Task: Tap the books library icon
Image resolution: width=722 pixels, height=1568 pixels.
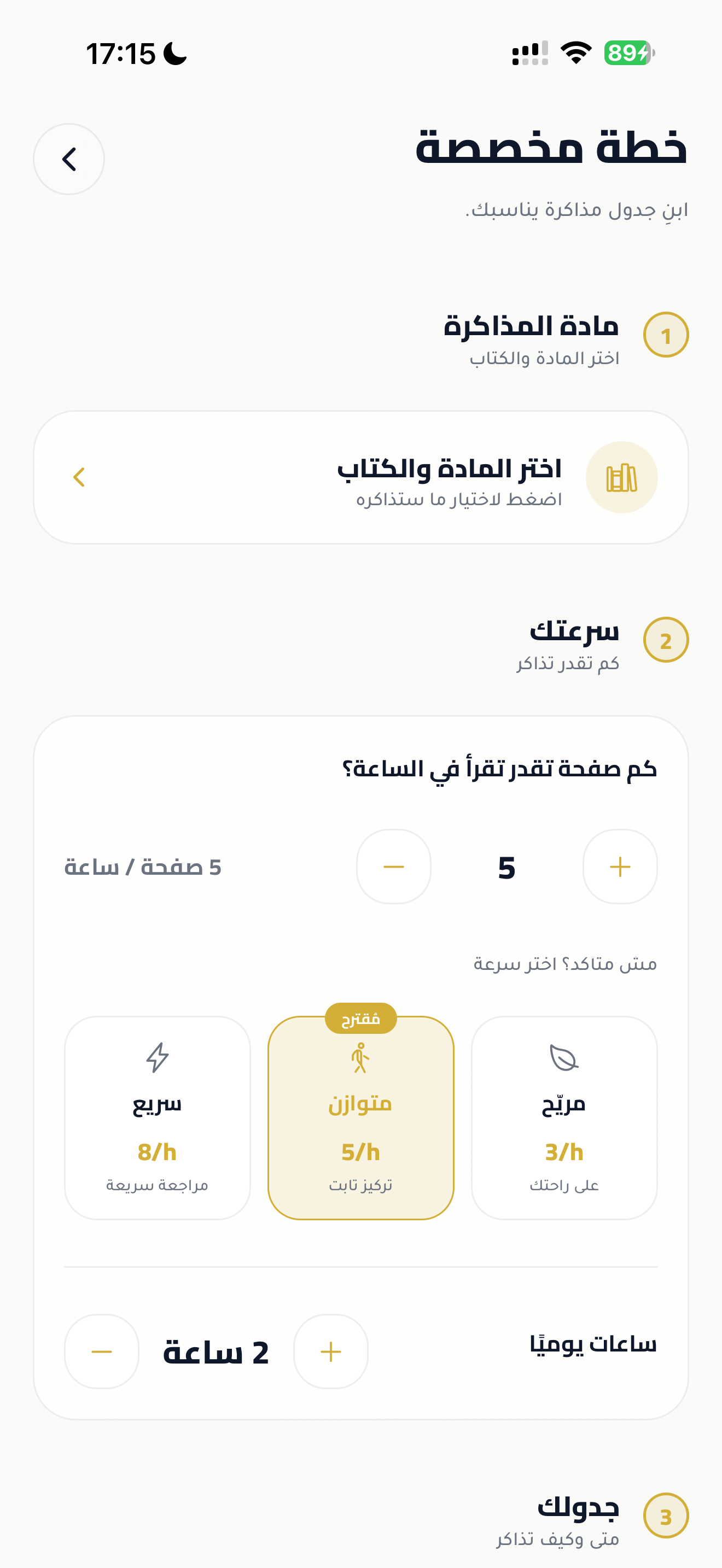Action: click(x=621, y=477)
